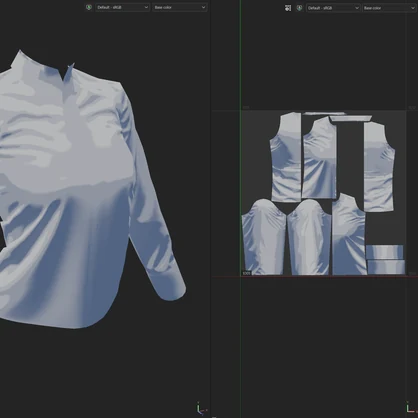Open the Default sRGB dropdown in the 3D viewport
418x418 pixels.
click(122, 7)
